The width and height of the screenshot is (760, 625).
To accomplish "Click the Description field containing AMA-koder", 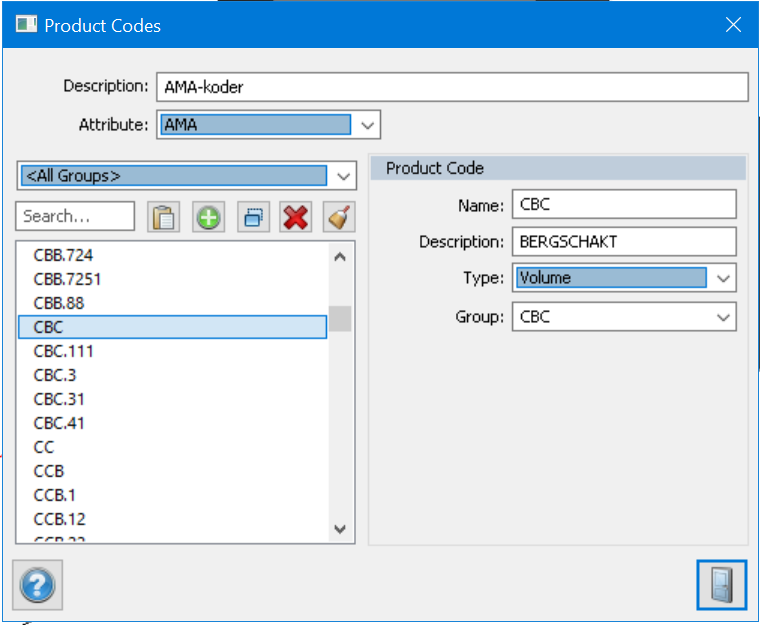I will [450, 87].
